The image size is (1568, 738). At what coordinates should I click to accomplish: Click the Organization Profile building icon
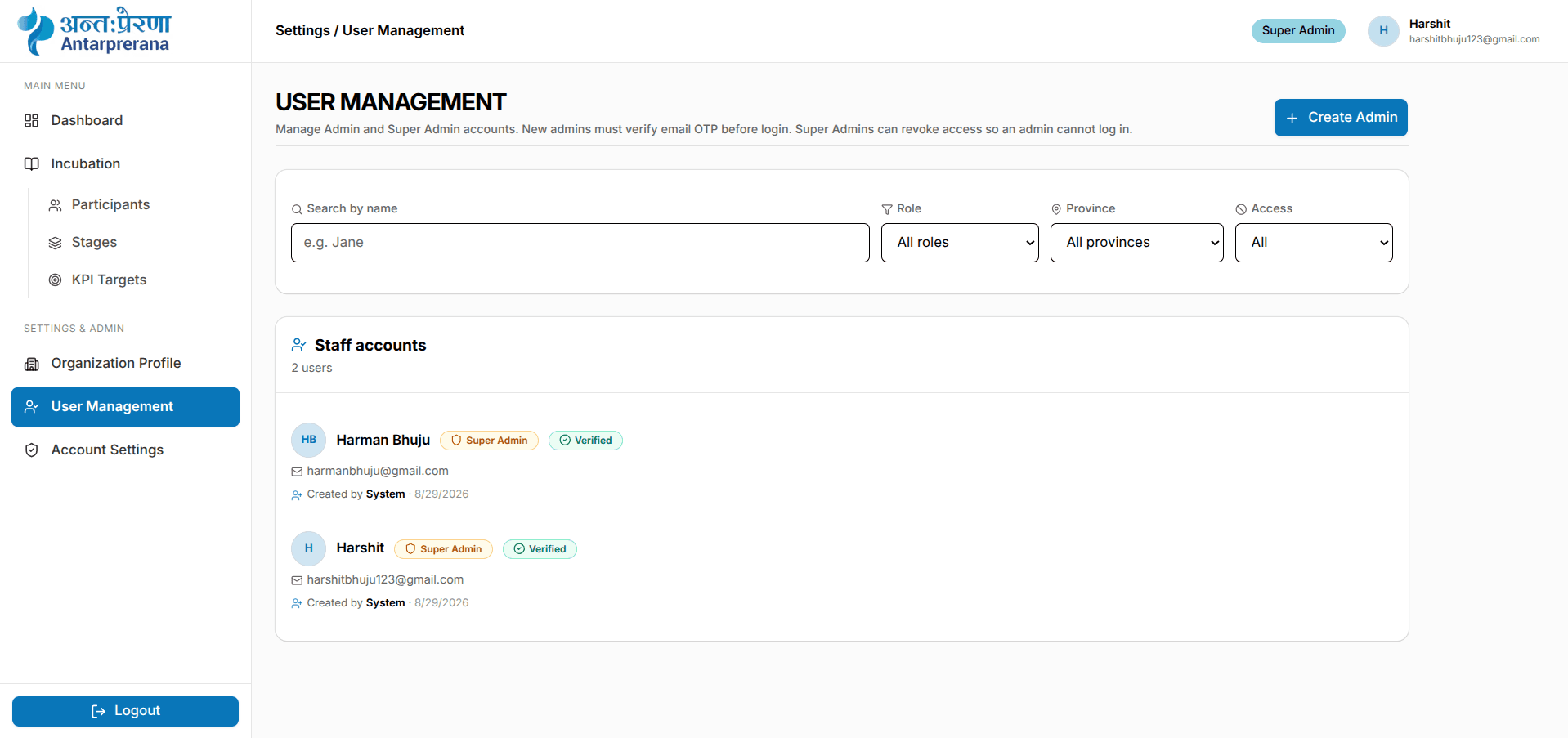(x=32, y=364)
